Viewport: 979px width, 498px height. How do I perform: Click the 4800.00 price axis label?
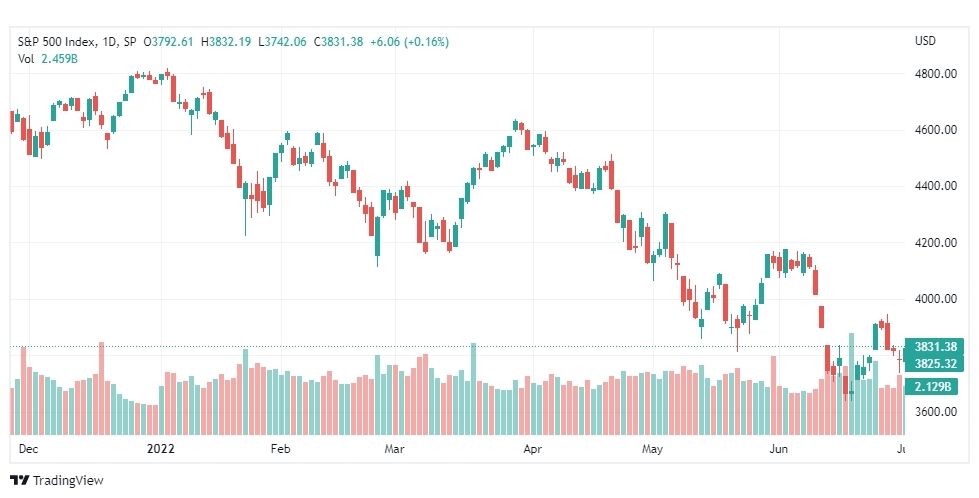click(935, 74)
